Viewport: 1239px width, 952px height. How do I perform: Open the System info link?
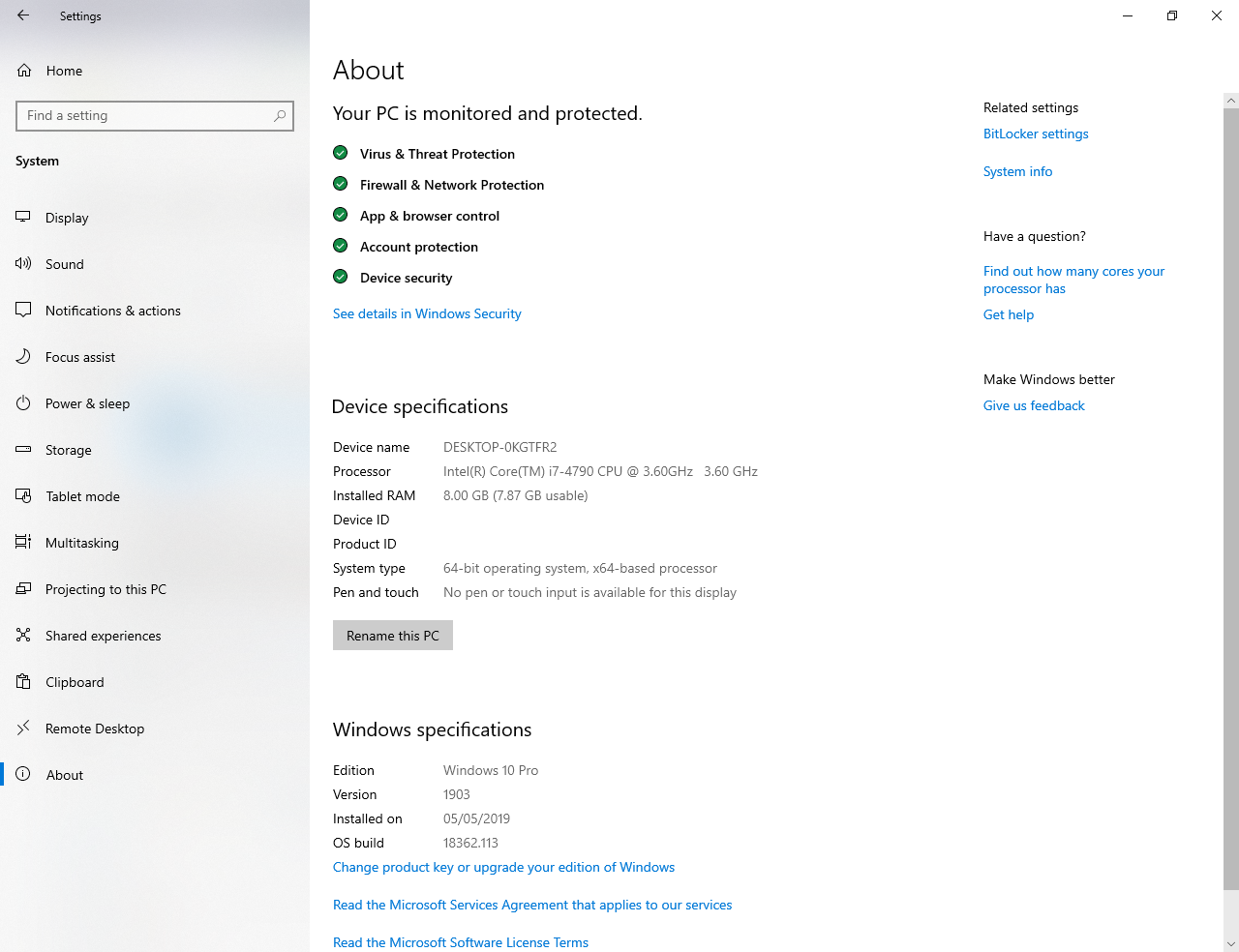click(x=1017, y=171)
